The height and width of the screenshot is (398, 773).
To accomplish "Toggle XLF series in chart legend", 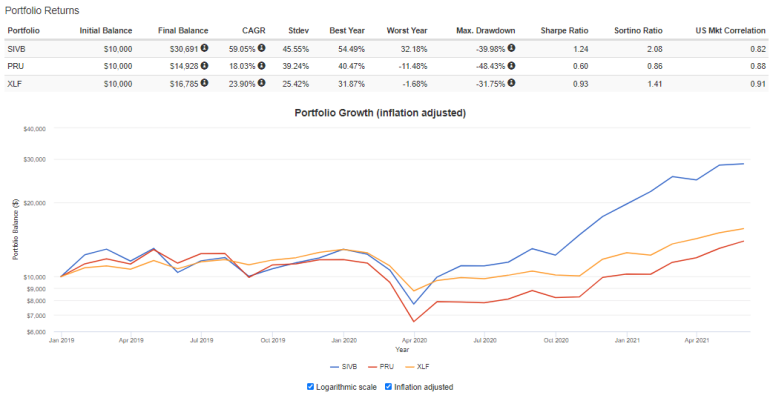I will pos(418,367).
